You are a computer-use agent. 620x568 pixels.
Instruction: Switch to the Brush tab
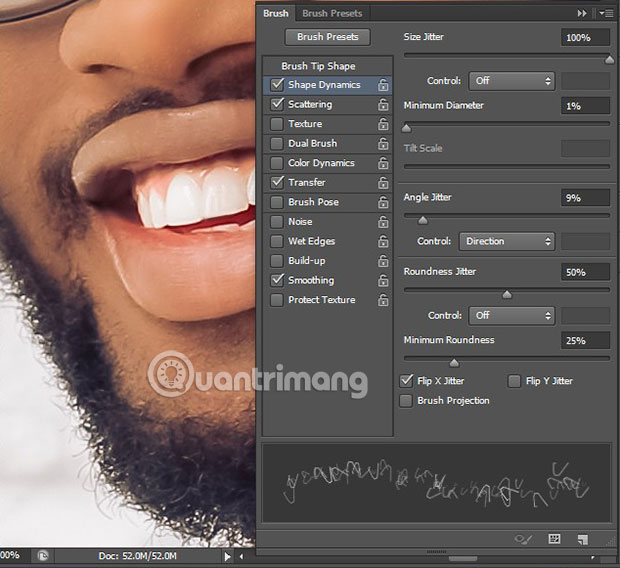(276, 13)
